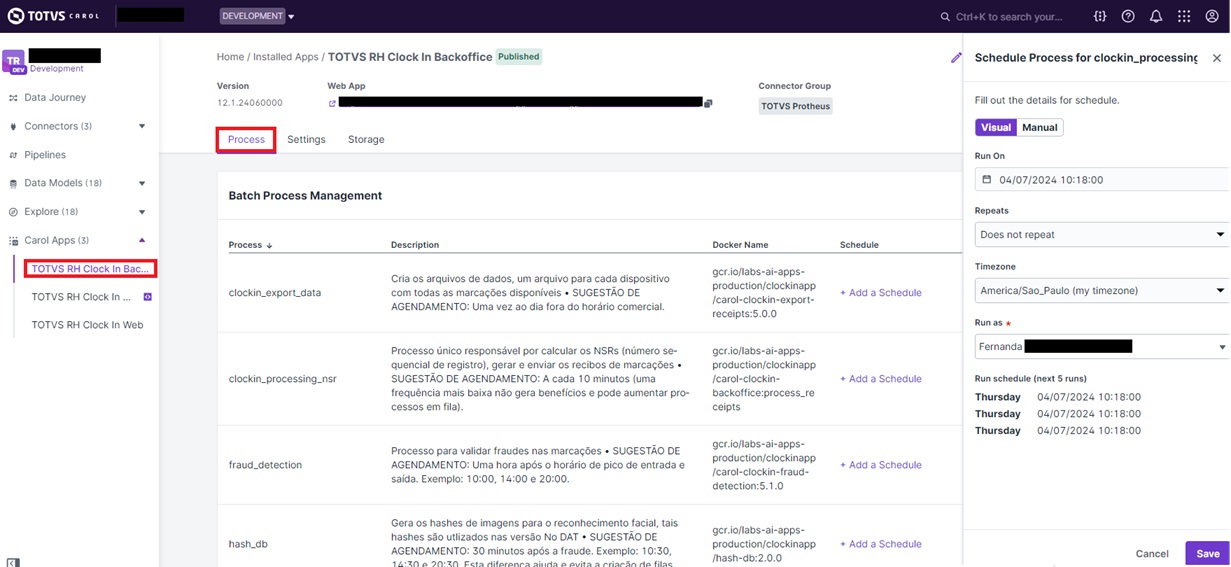The width and height of the screenshot is (1231, 567).
Task: Add a schedule for hash_db
Action: coord(880,544)
